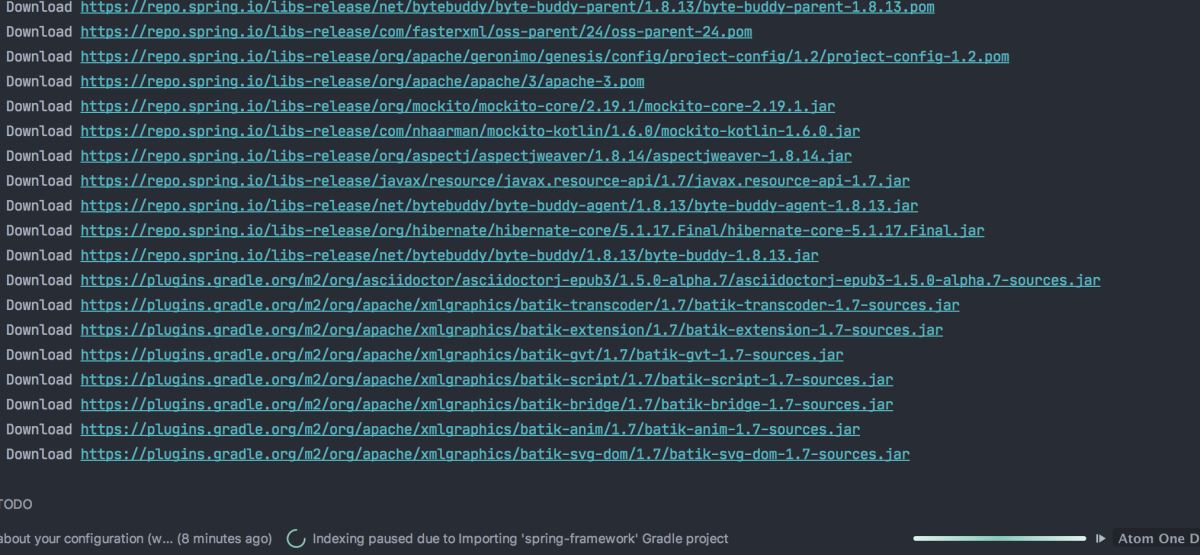Follow the batik-svg-dom-1.7-sources.jar URL

[x=495, y=455]
